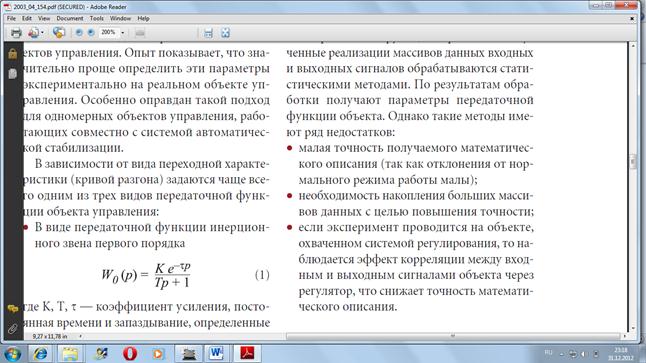Click the collaborate/share globe icon
This screenshot has height=363, width=646.
pyautogui.click(x=59, y=33)
